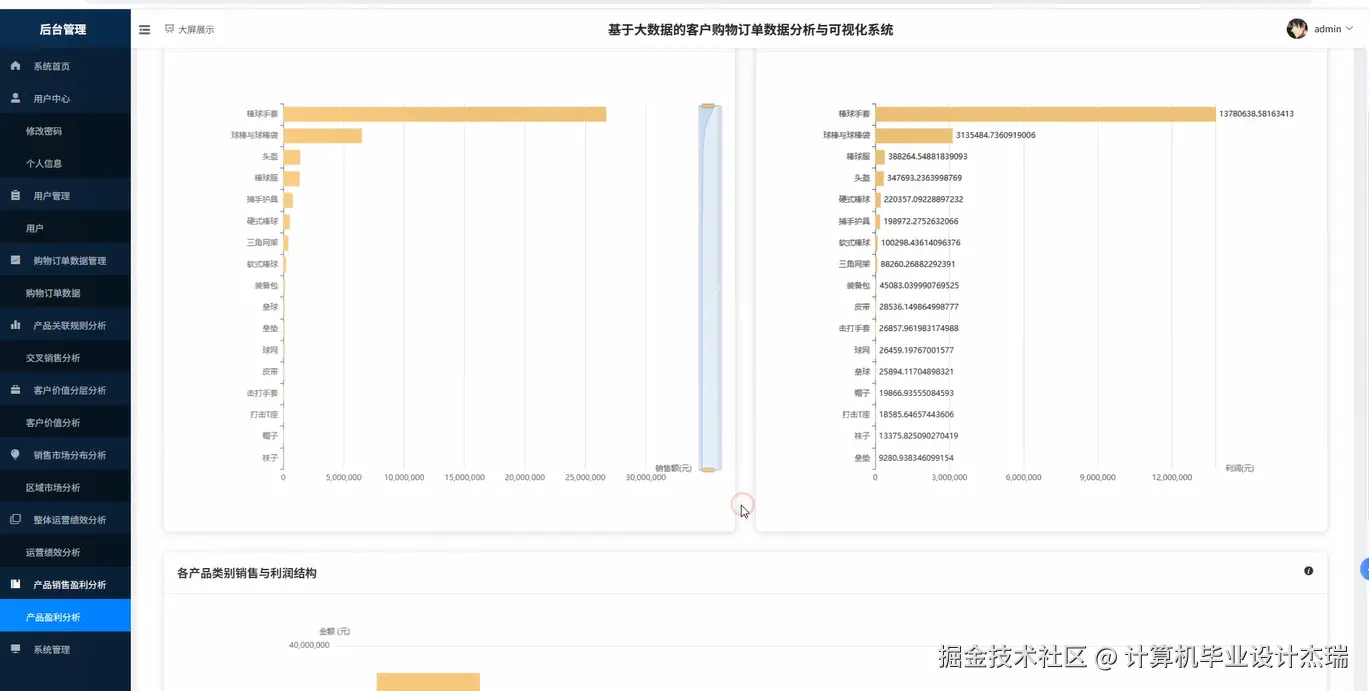Click the profit value 347693.2363998769
The height and width of the screenshot is (691, 1369).
[925, 178]
